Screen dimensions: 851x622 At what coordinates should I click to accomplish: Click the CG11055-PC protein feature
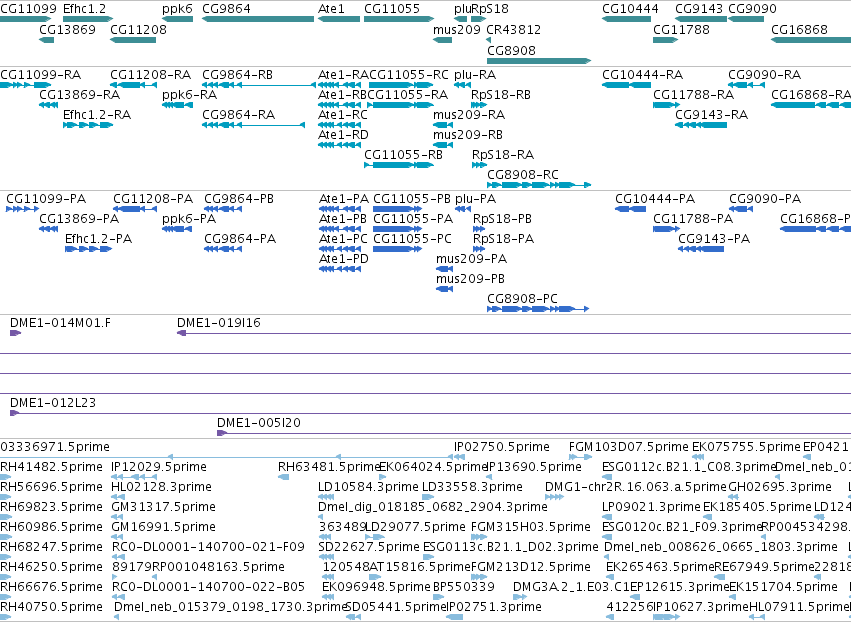[x=397, y=249]
